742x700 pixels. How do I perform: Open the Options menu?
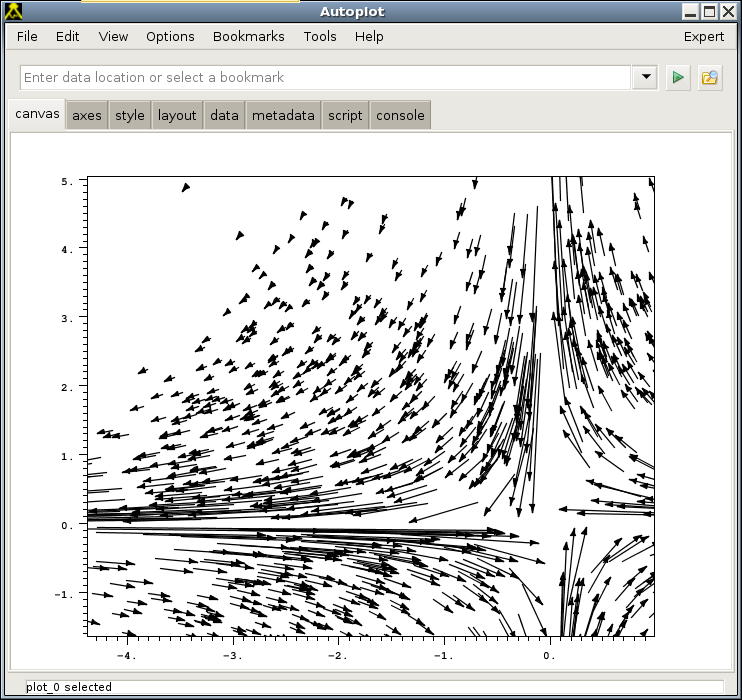(x=170, y=36)
